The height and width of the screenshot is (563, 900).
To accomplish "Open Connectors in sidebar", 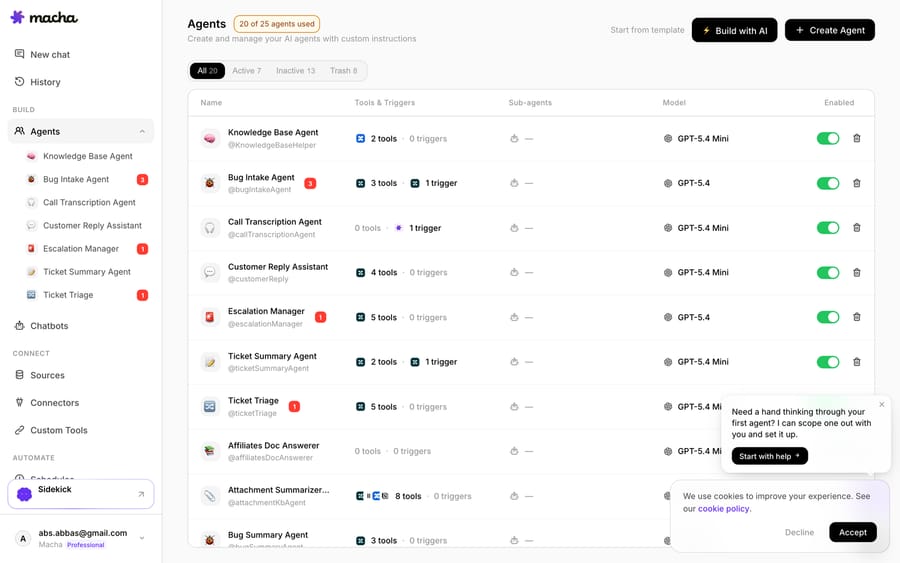I will tap(46, 402).
